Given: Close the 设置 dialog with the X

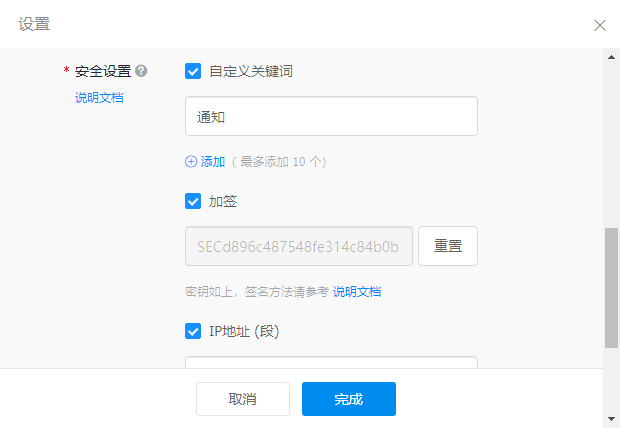Looking at the screenshot, I should tap(600, 25).
